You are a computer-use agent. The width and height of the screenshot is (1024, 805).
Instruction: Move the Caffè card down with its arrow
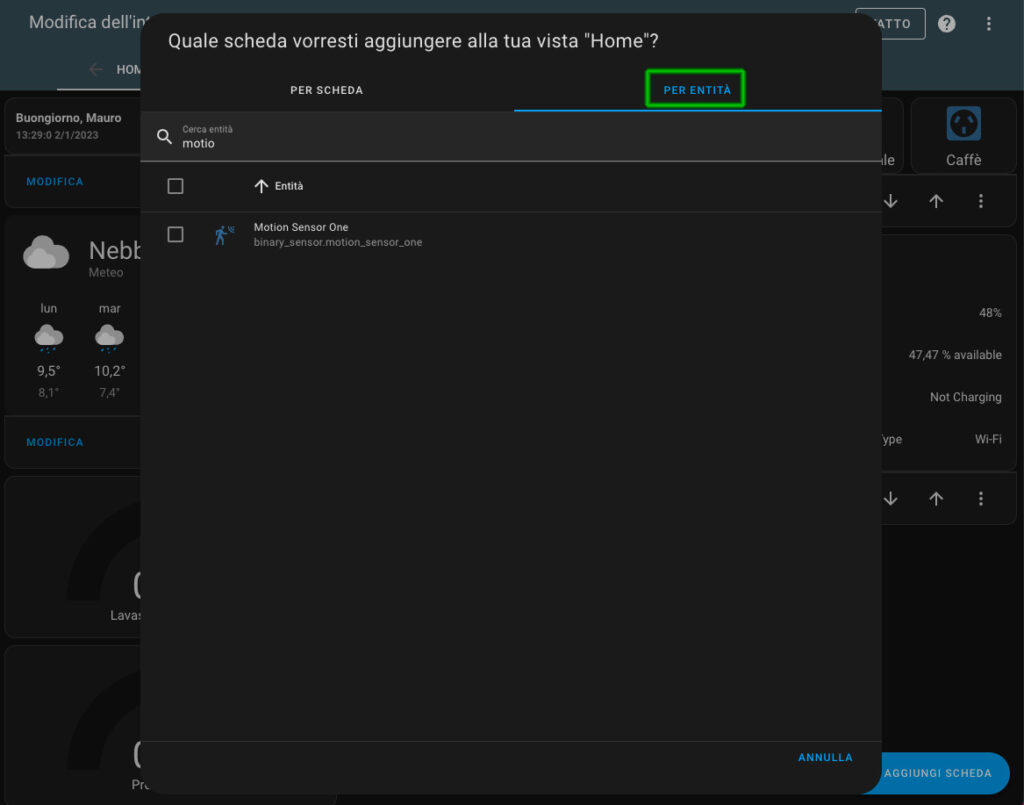click(x=890, y=201)
